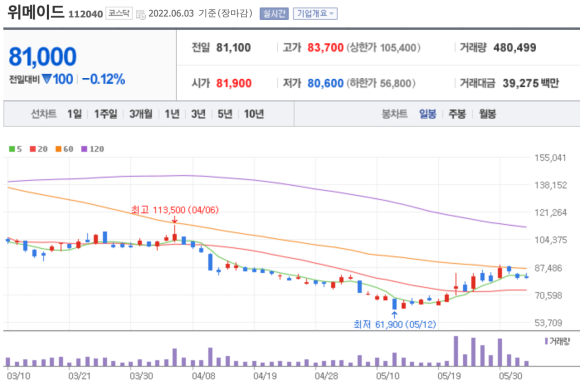This screenshot has height=390, width=580.
Task: Click the purple 거래량 volume legend marker
Action: (x=546, y=341)
